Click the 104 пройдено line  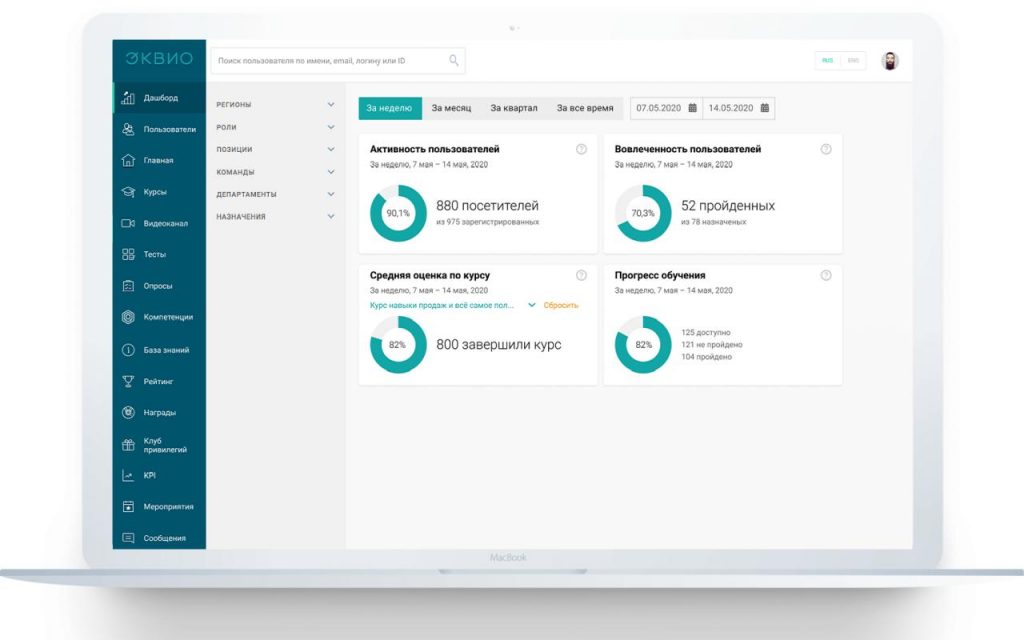[x=707, y=357]
